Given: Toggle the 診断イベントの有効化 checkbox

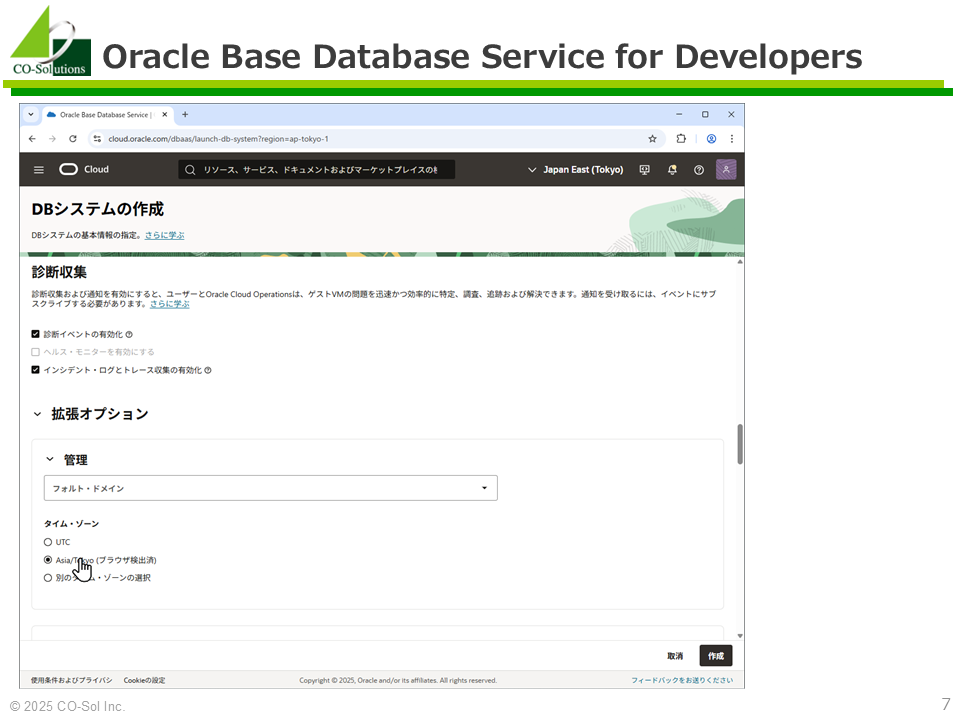Looking at the screenshot, I should pyautogui.click(x=36, y=334).
